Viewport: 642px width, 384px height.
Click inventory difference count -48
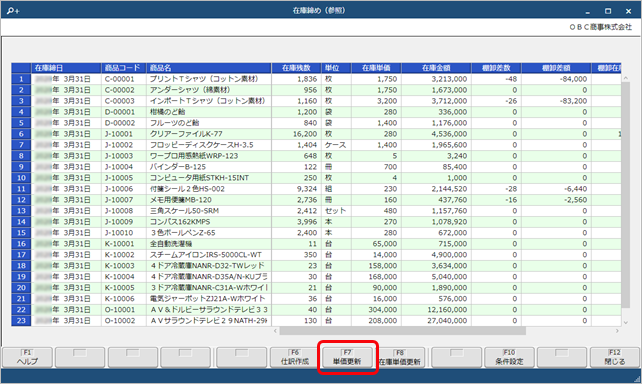511,79
